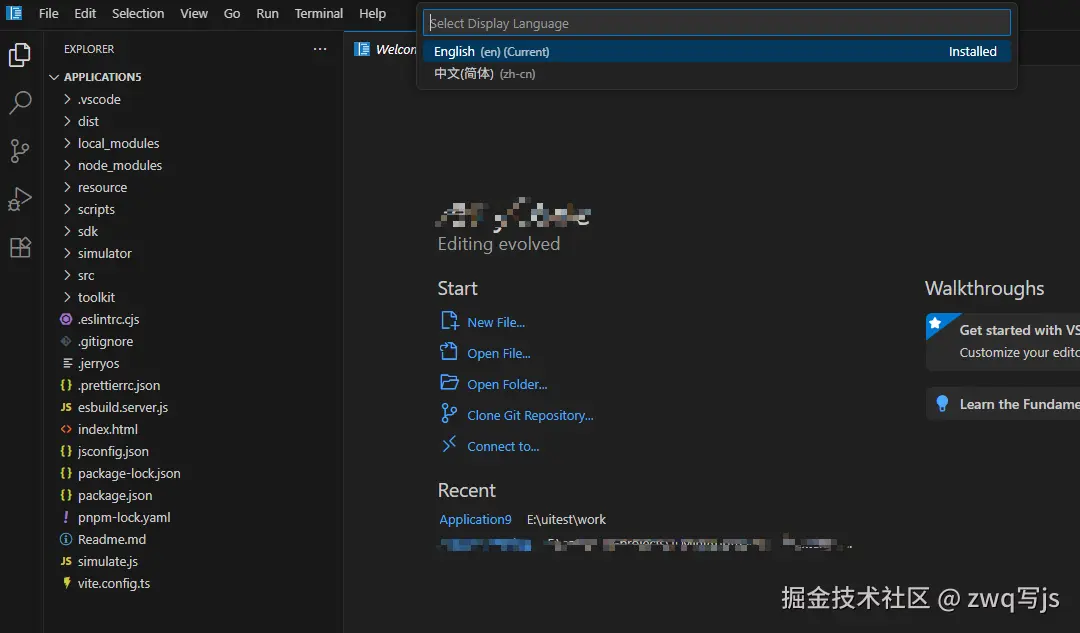
Task: Click the Open Folder... link
Action: click(507, 384)
